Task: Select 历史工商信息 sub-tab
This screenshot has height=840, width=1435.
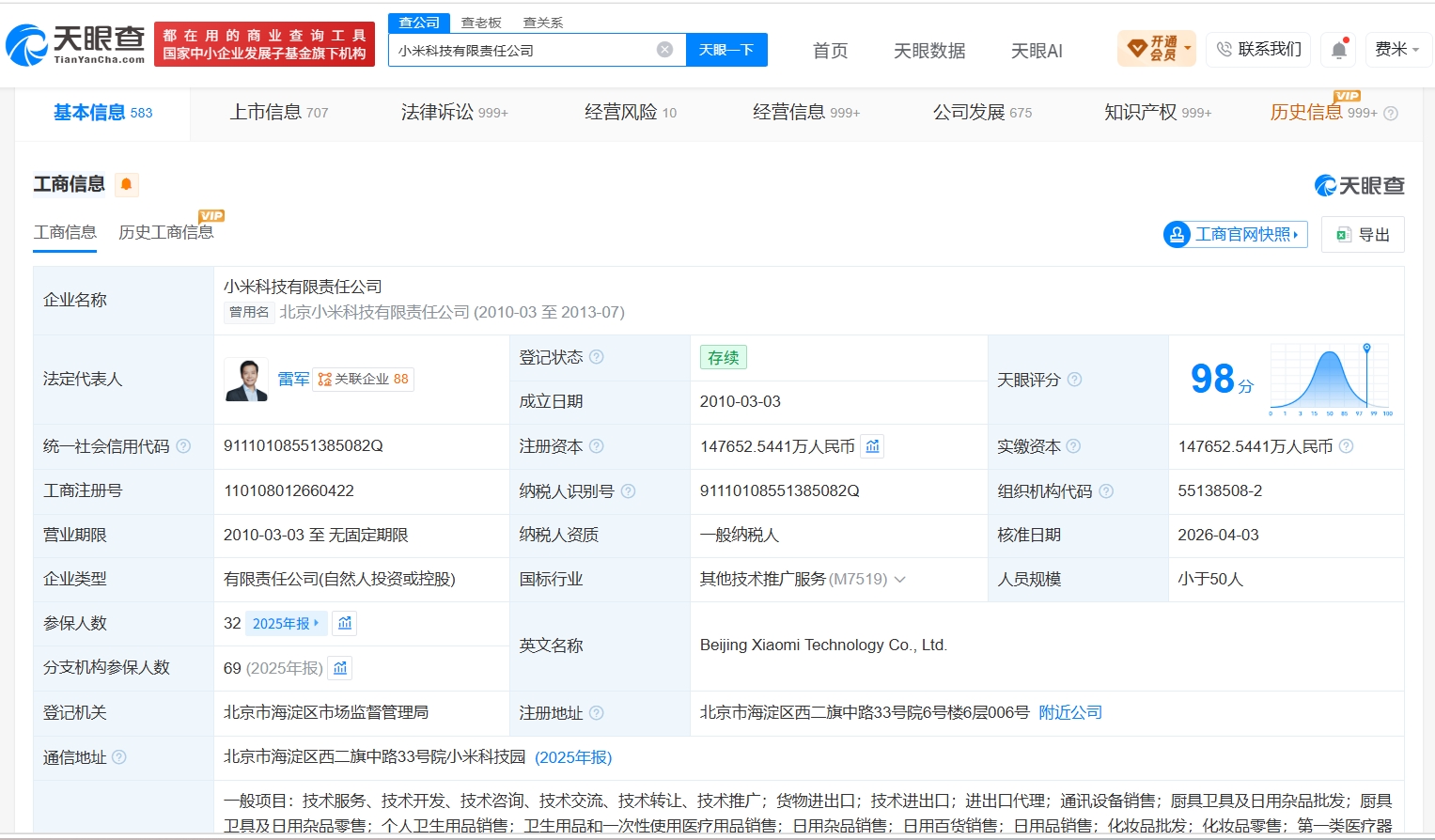Action: (166, 232)
